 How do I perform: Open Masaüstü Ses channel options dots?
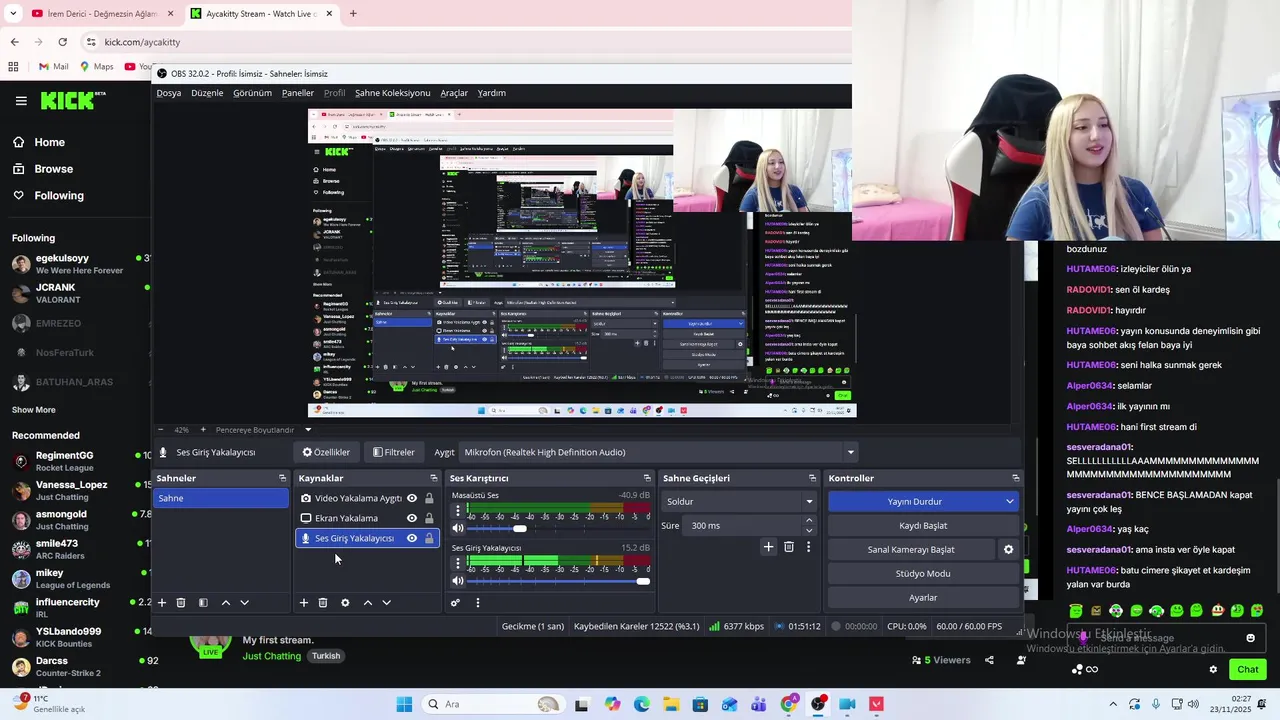(458, 510)
